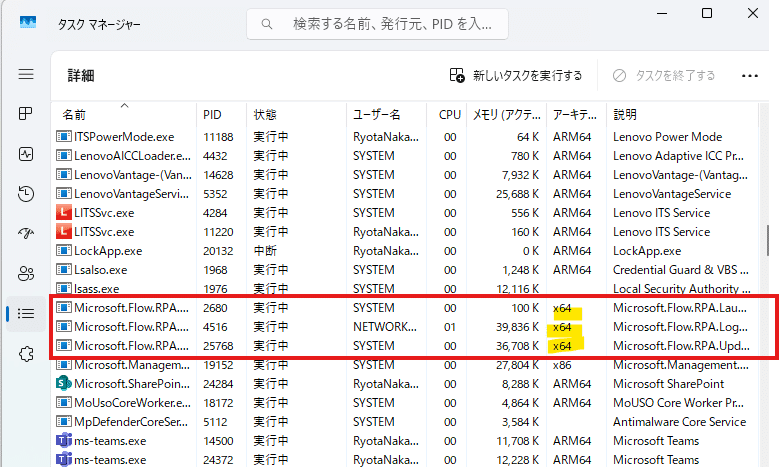The width and height of the screenshot is (780, 467).
Task: Open Services puzzle icon in sidebar
Action: [26, 354]
